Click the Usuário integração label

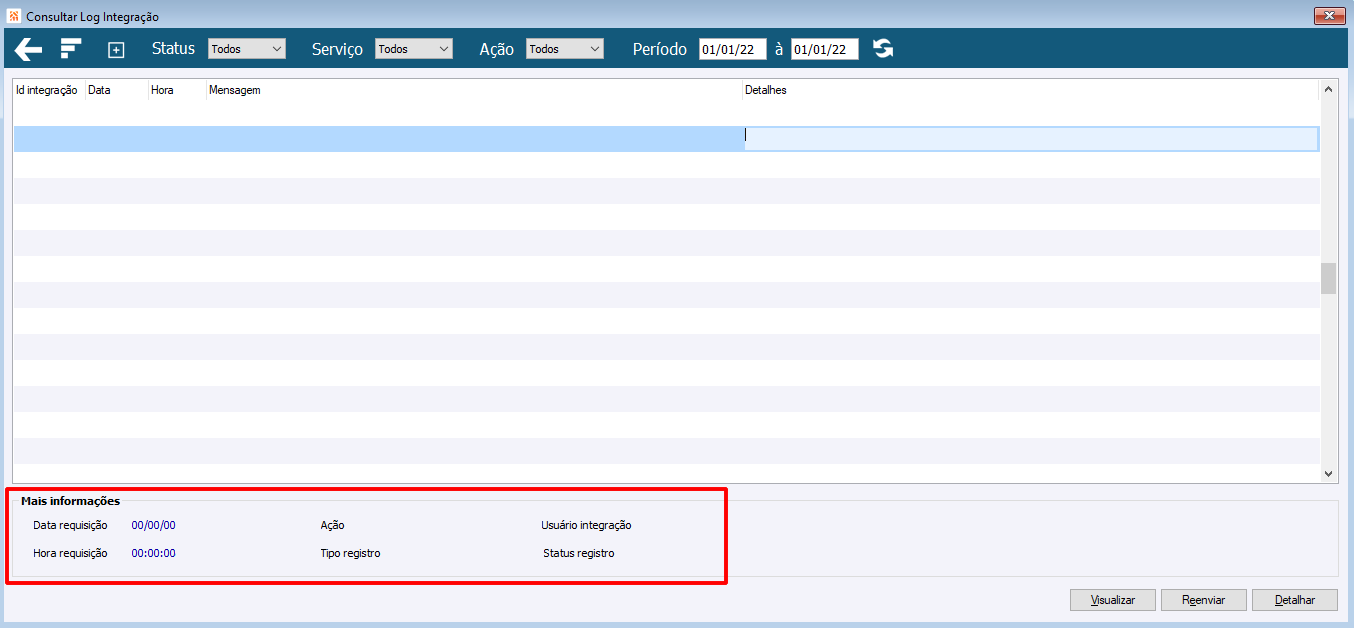point(586,525)
